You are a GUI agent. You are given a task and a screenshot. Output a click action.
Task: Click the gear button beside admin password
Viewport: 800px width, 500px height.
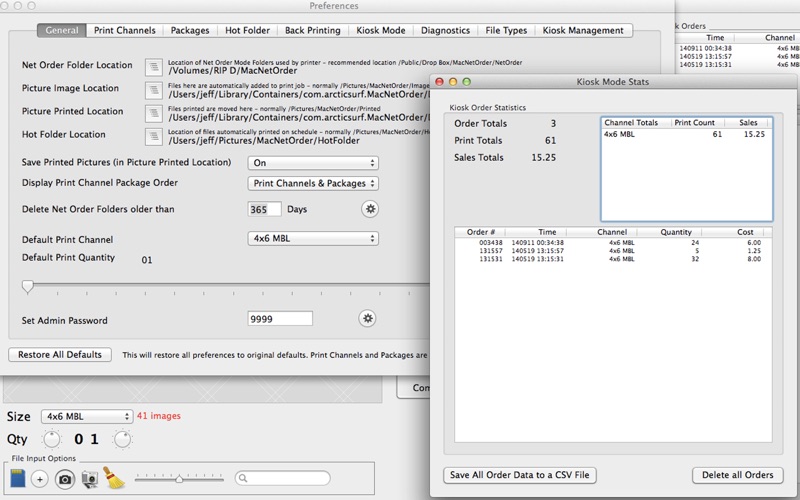(367, 318)
